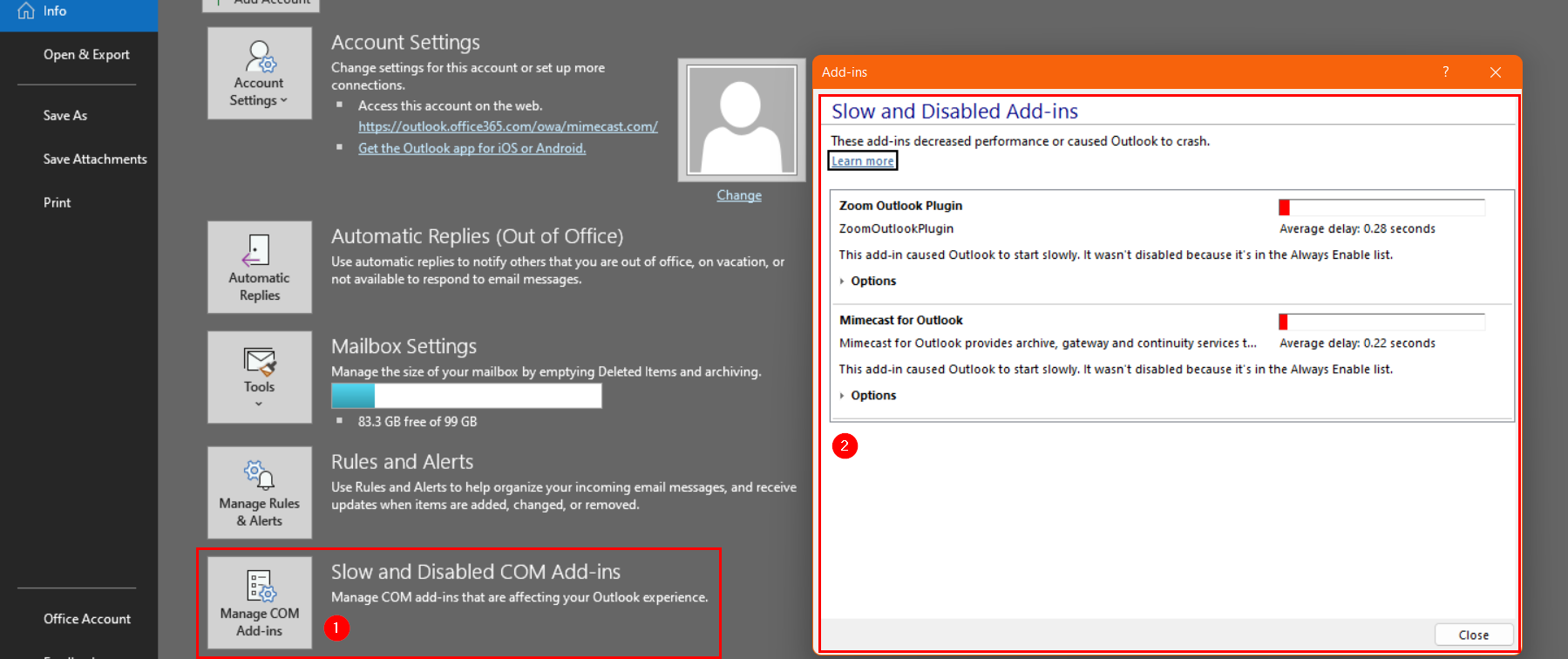Click Get the Outlook app link

(x=472, y=148)
